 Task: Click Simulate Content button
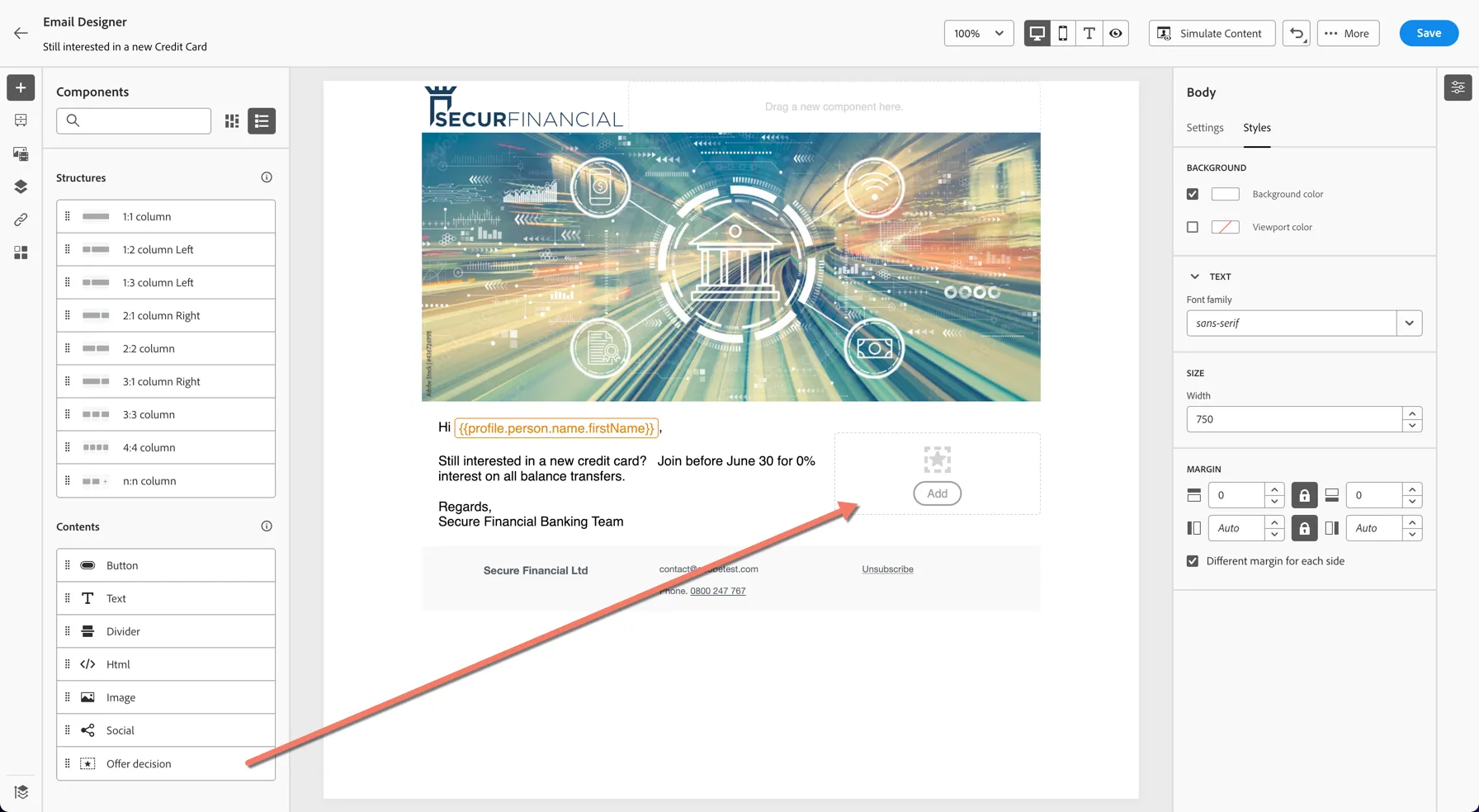1212,33
